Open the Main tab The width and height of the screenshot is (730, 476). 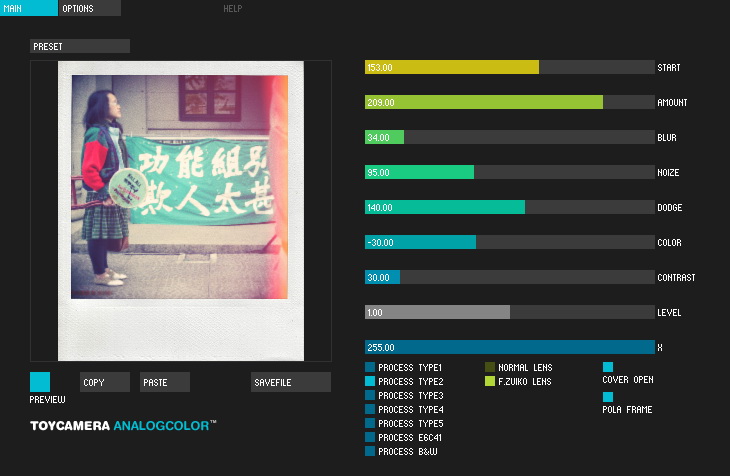coord(29,8)
